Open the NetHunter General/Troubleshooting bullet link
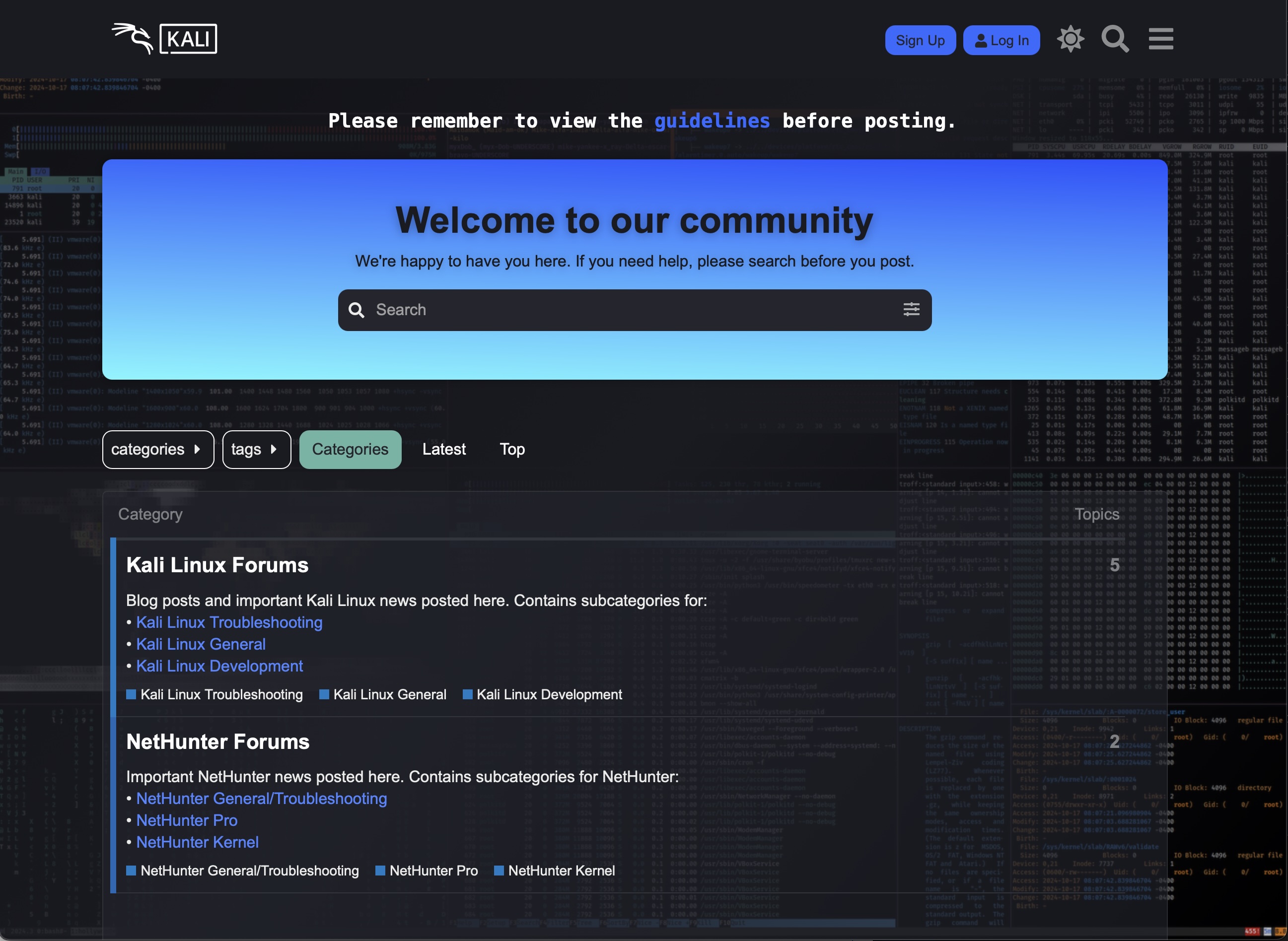Screen dimensions: 1288x941 pos(261,799)
